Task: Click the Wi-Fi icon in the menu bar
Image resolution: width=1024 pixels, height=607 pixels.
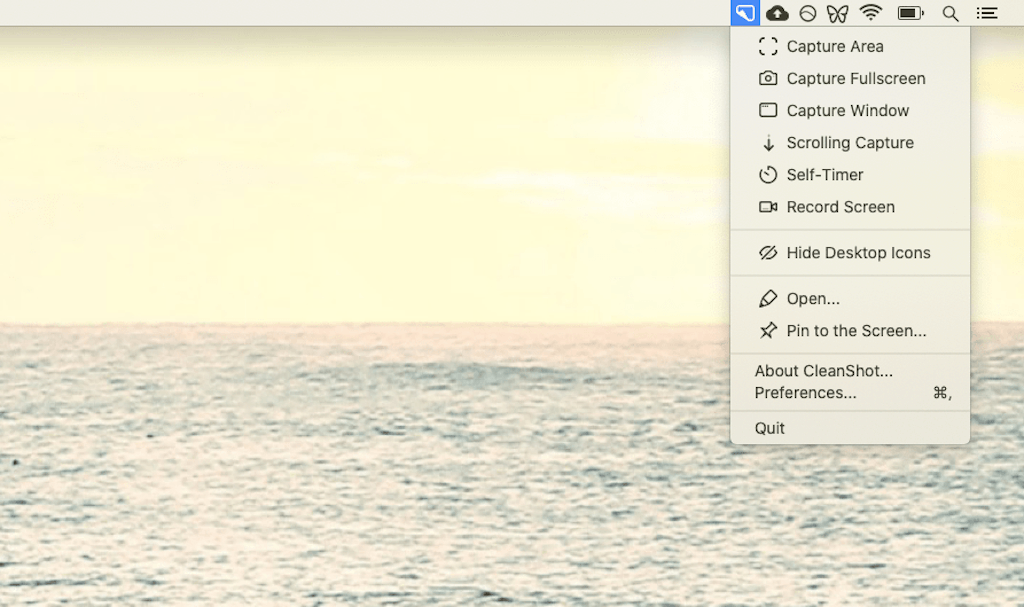Action: (x=873, y=13)
